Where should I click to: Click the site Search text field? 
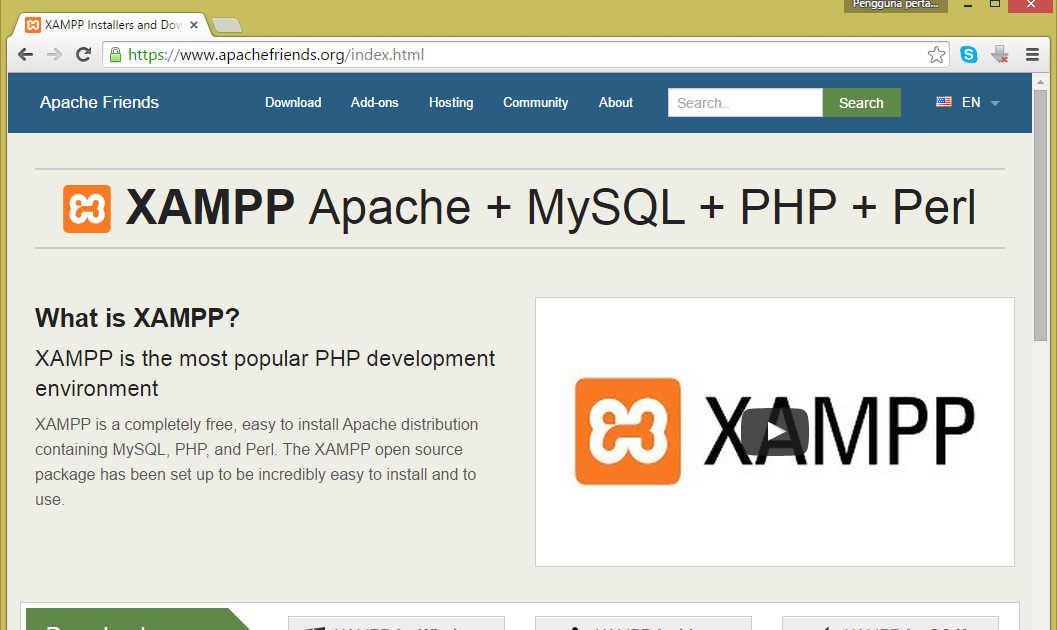coord(745,102)
